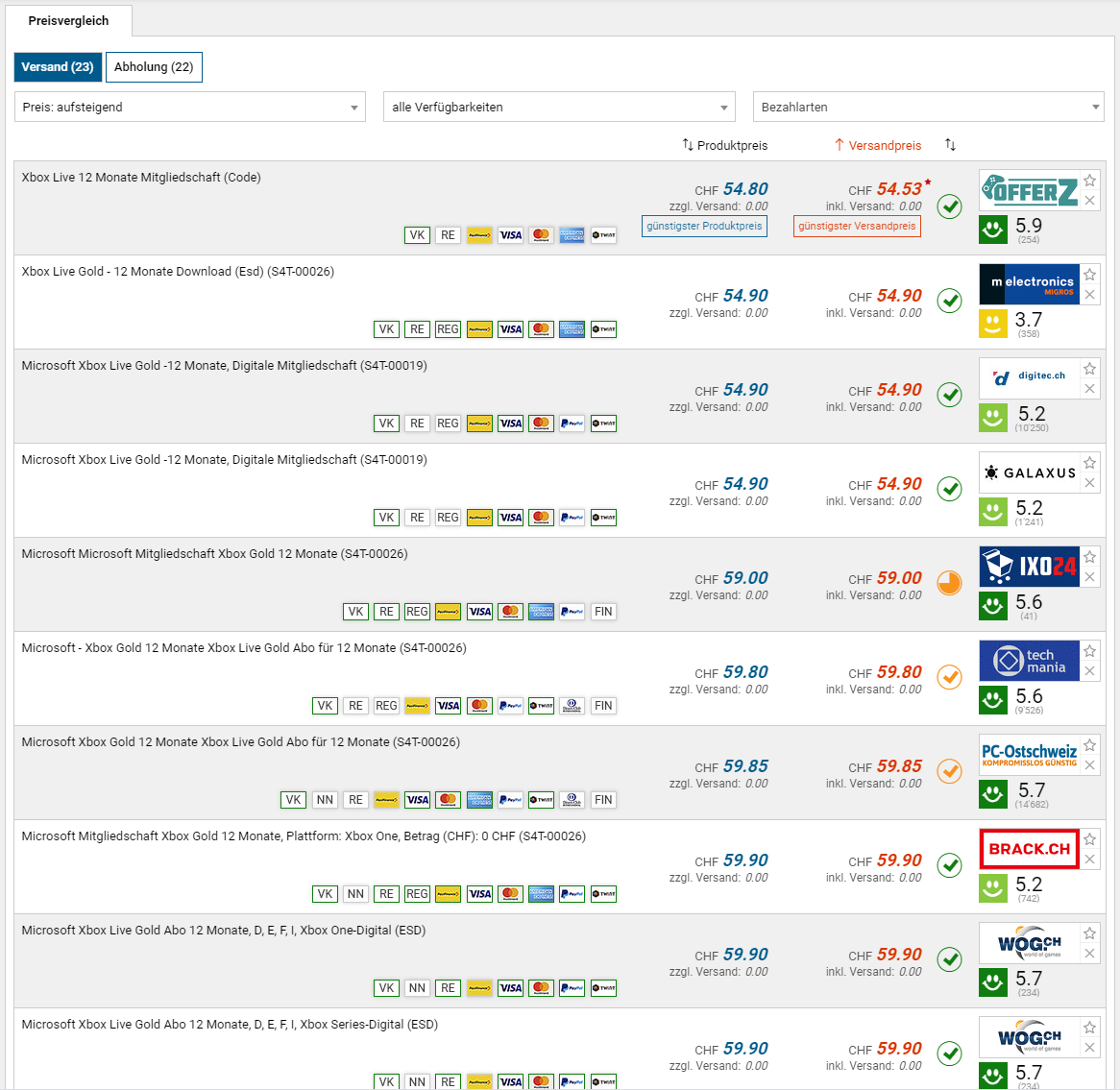Switch to the Abholung (22) tab

point(154,67)
